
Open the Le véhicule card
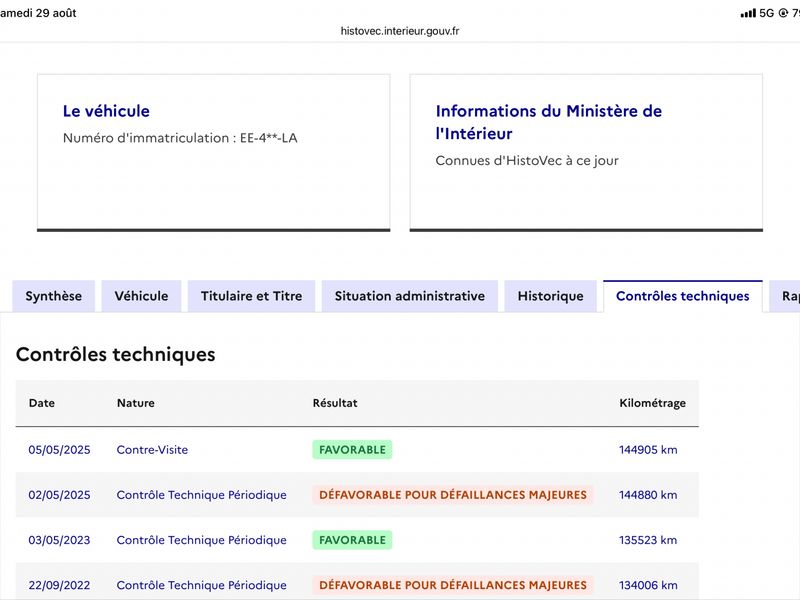(214, 153)
